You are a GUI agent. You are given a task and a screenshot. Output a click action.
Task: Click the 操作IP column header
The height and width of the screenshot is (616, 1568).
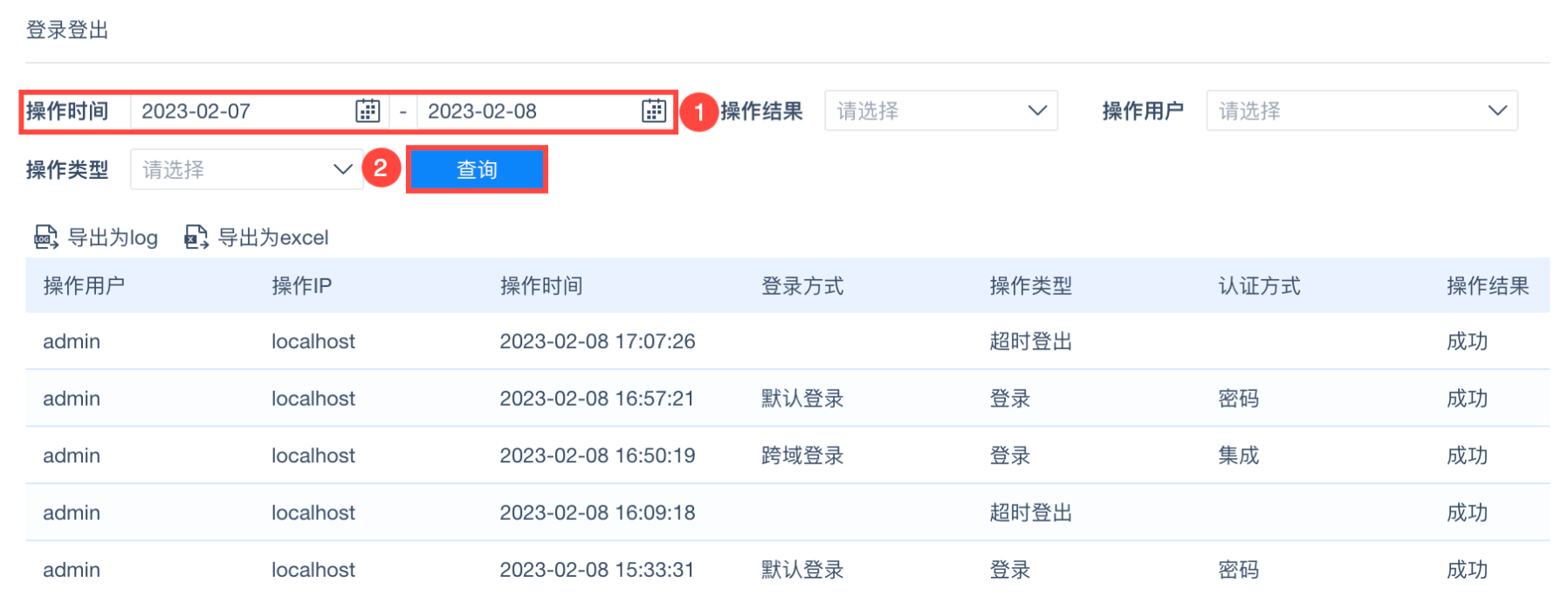click(301, 285)
